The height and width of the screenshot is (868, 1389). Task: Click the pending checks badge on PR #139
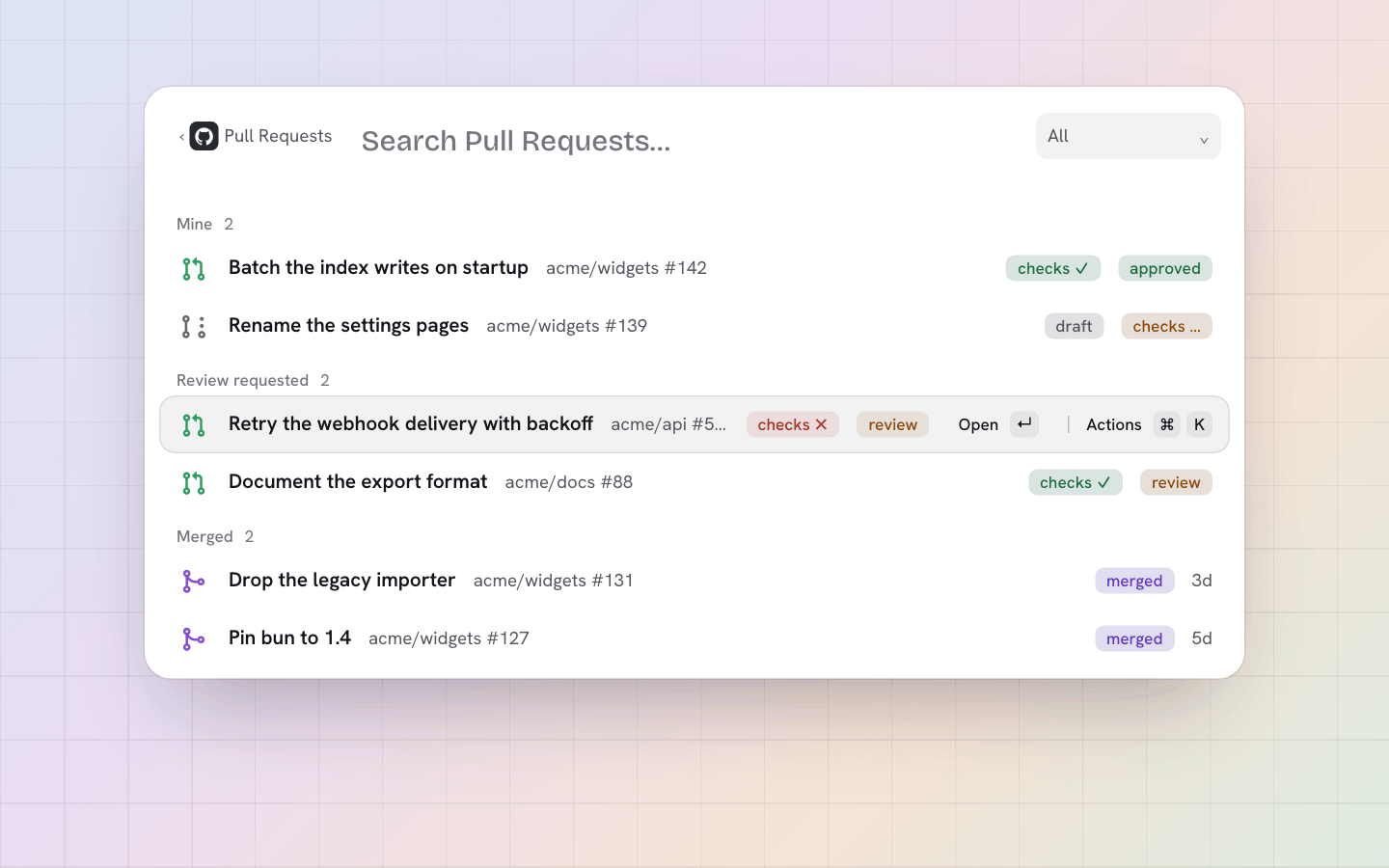coord(1166,326)
